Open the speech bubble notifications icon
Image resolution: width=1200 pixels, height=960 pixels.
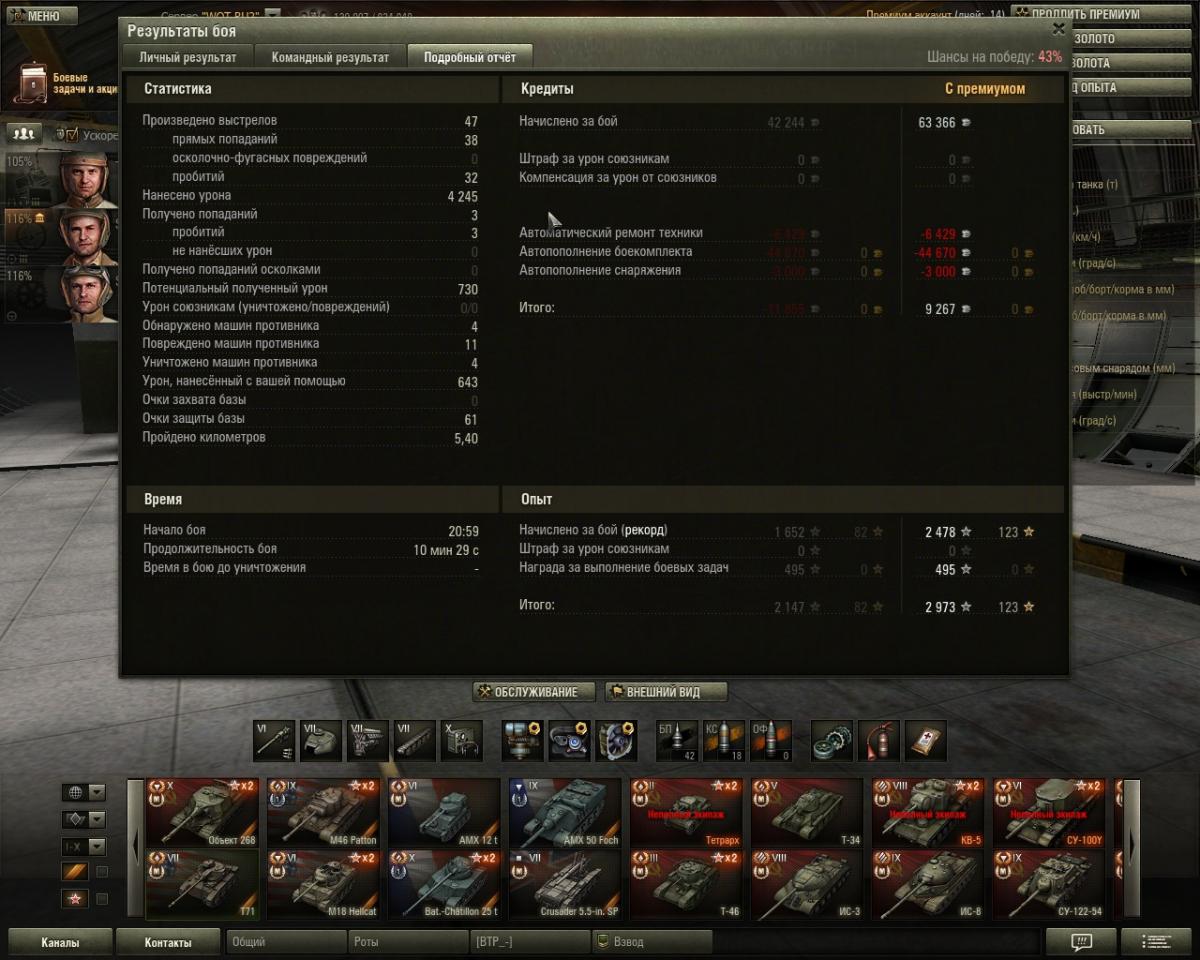[1081, 942]
